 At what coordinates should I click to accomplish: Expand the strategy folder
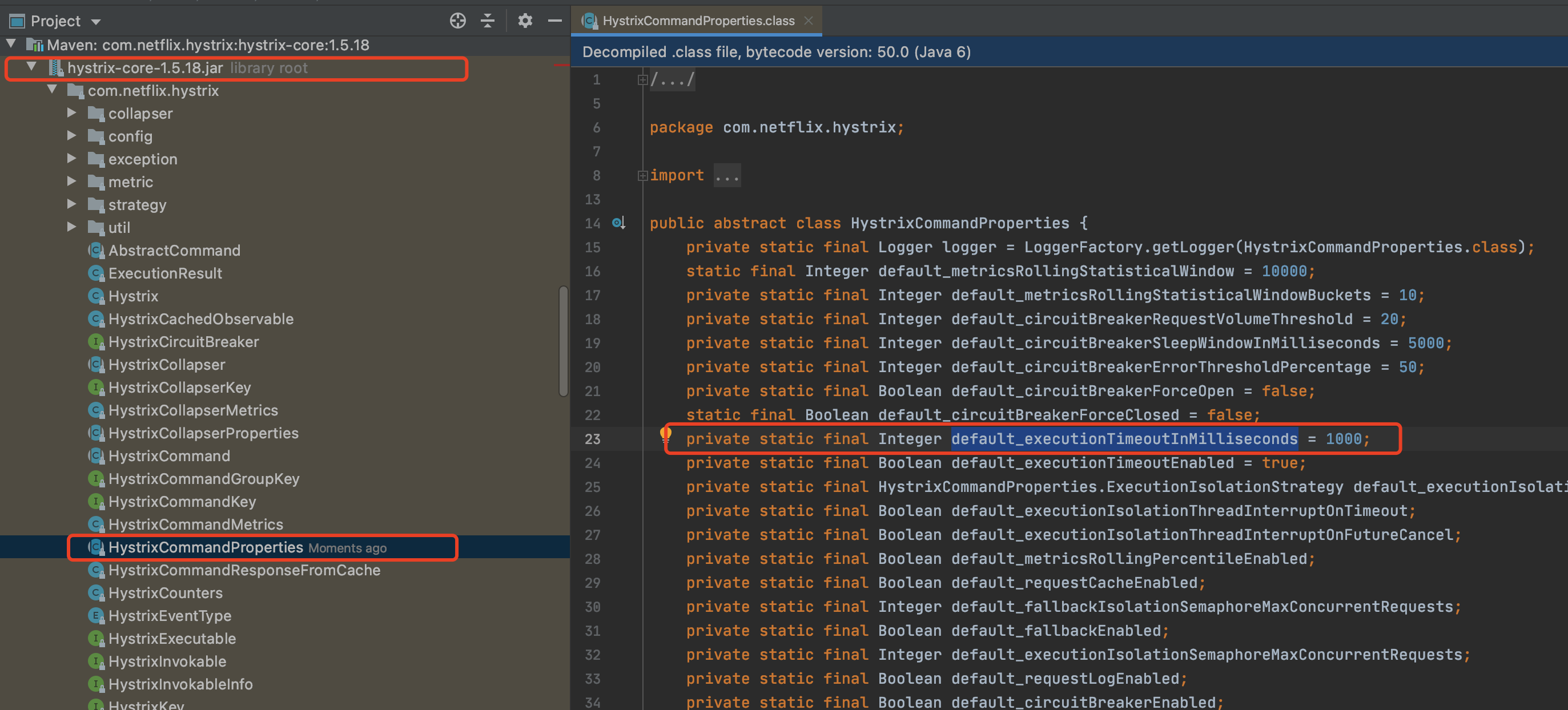72,204
